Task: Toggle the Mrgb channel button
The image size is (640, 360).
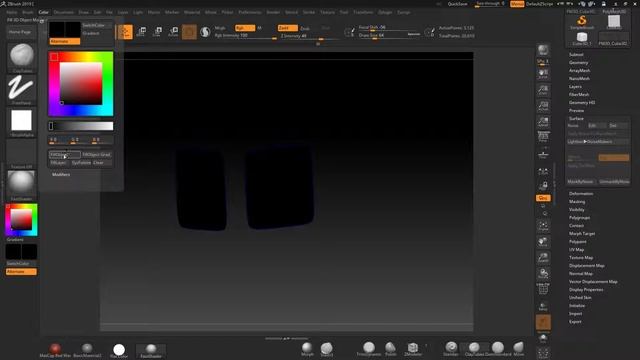Action: (220, 28)
